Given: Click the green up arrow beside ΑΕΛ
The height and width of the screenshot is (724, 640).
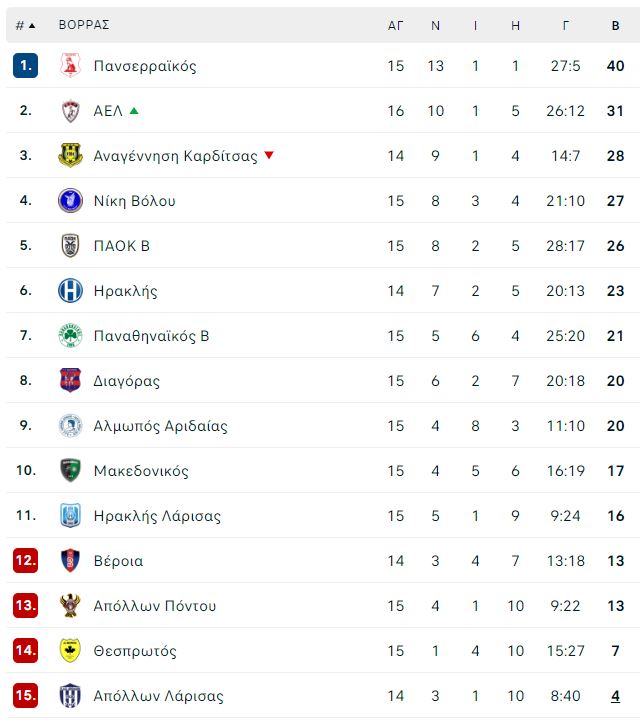Looking at the screenshot, I should [x=134, y=111].
